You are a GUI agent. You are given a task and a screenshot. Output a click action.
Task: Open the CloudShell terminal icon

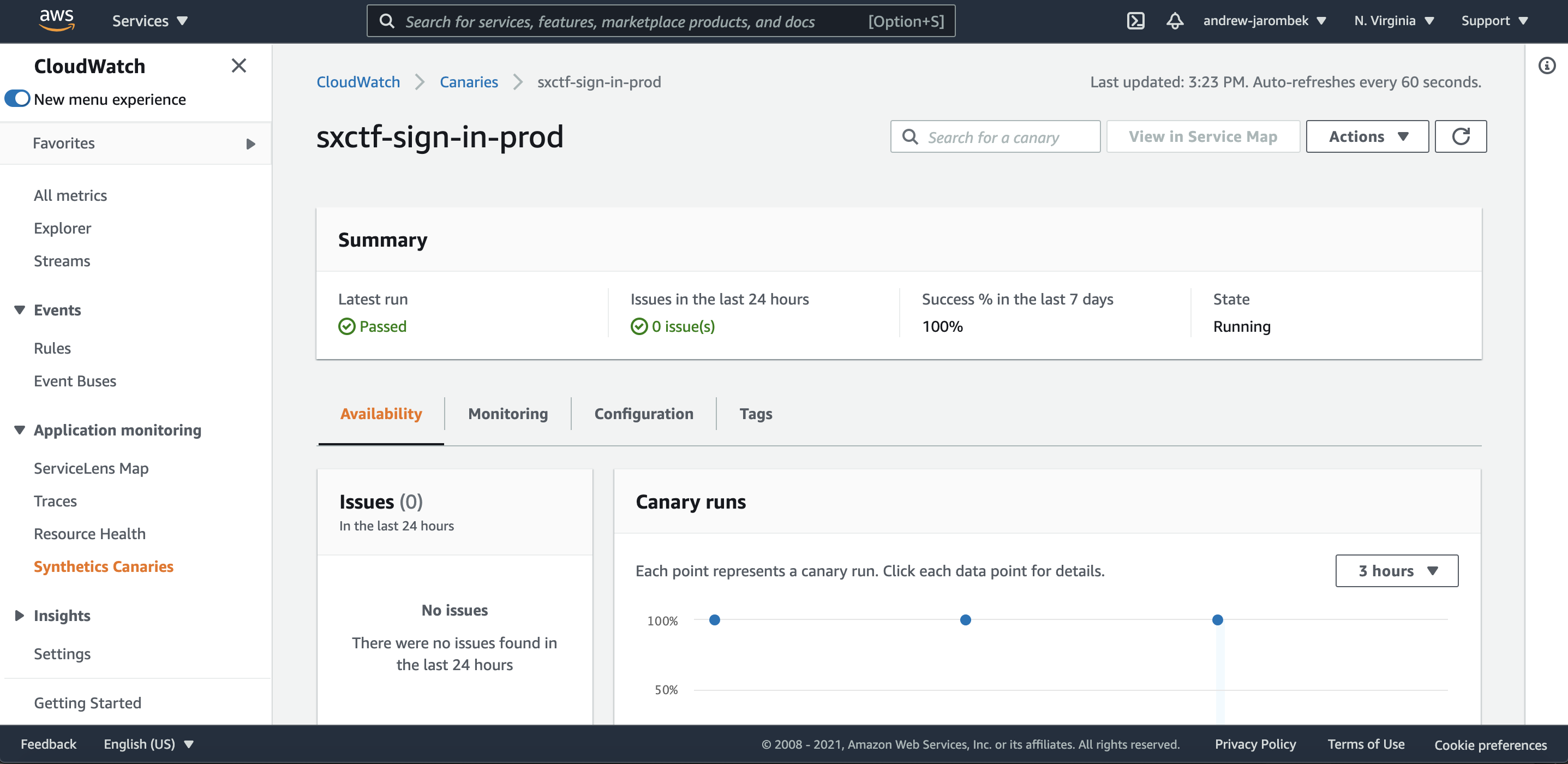(x=1135, y=21)
